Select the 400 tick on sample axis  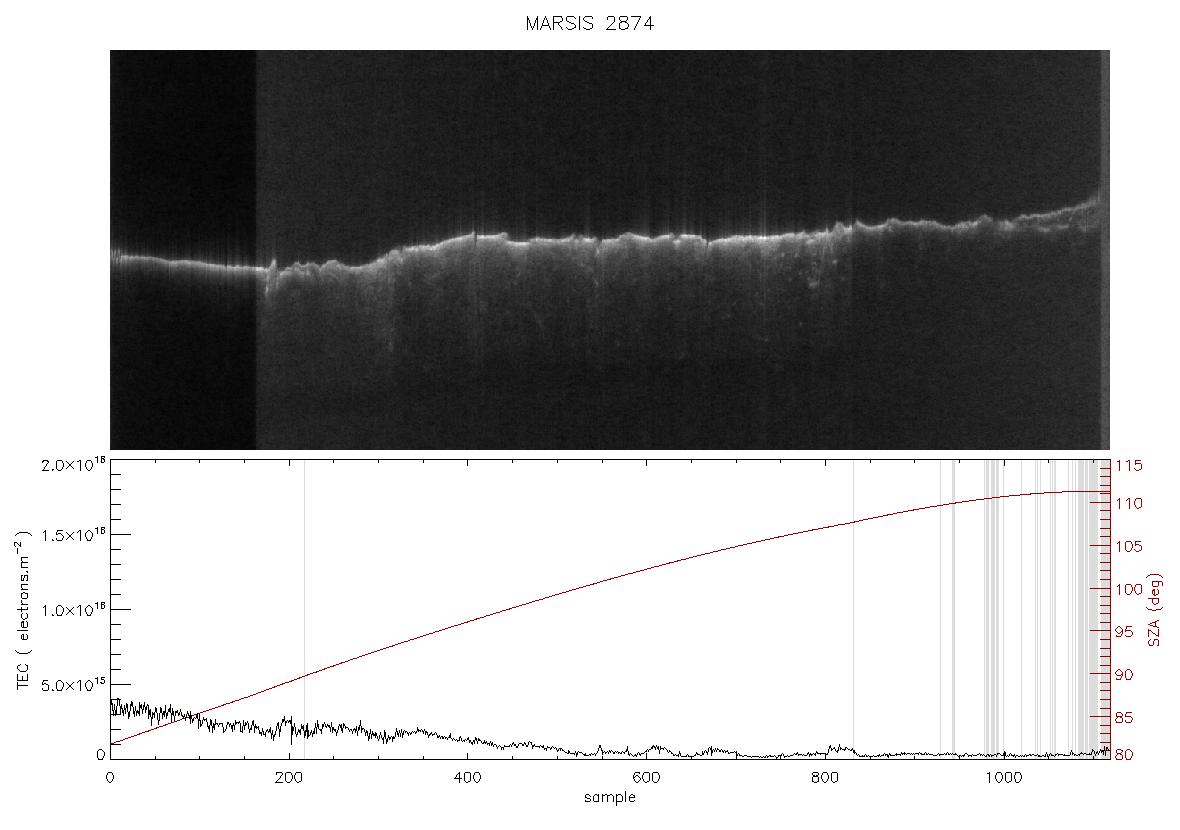(467, 777)
